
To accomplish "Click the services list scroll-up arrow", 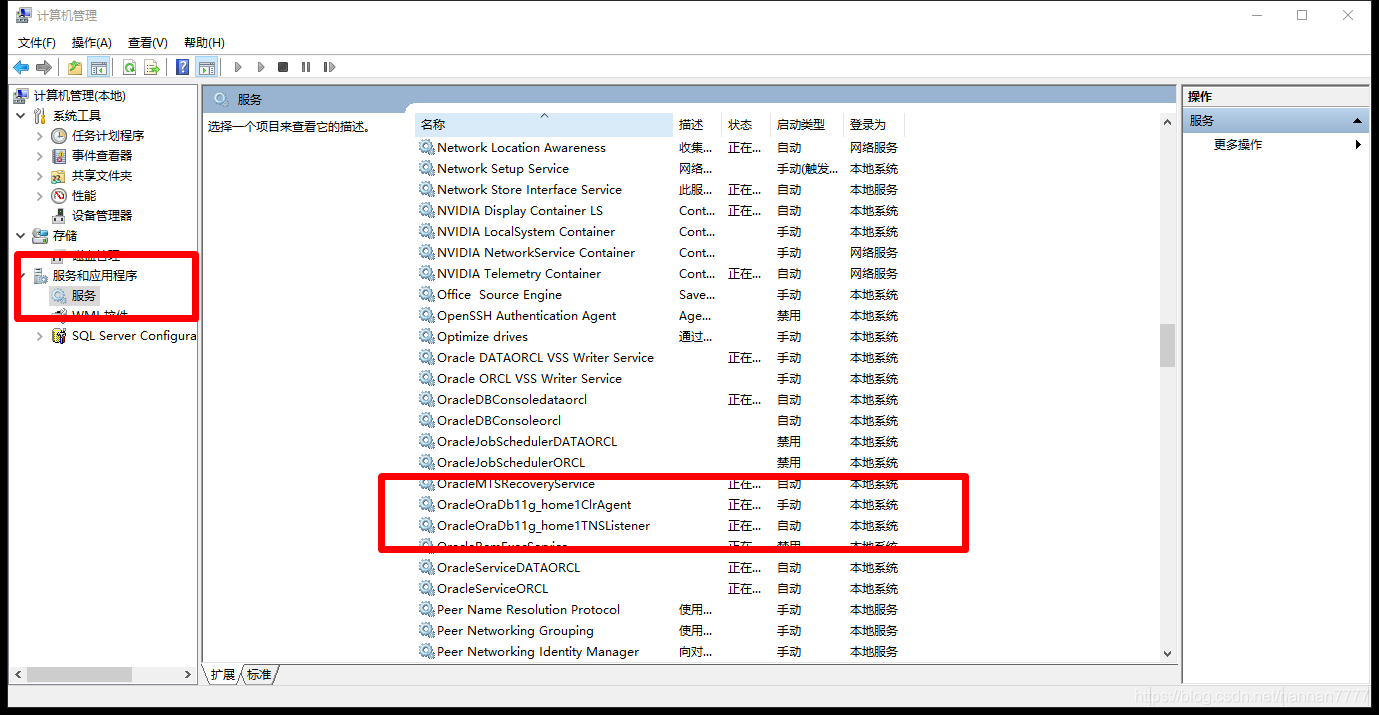I will click(1167, 121).
